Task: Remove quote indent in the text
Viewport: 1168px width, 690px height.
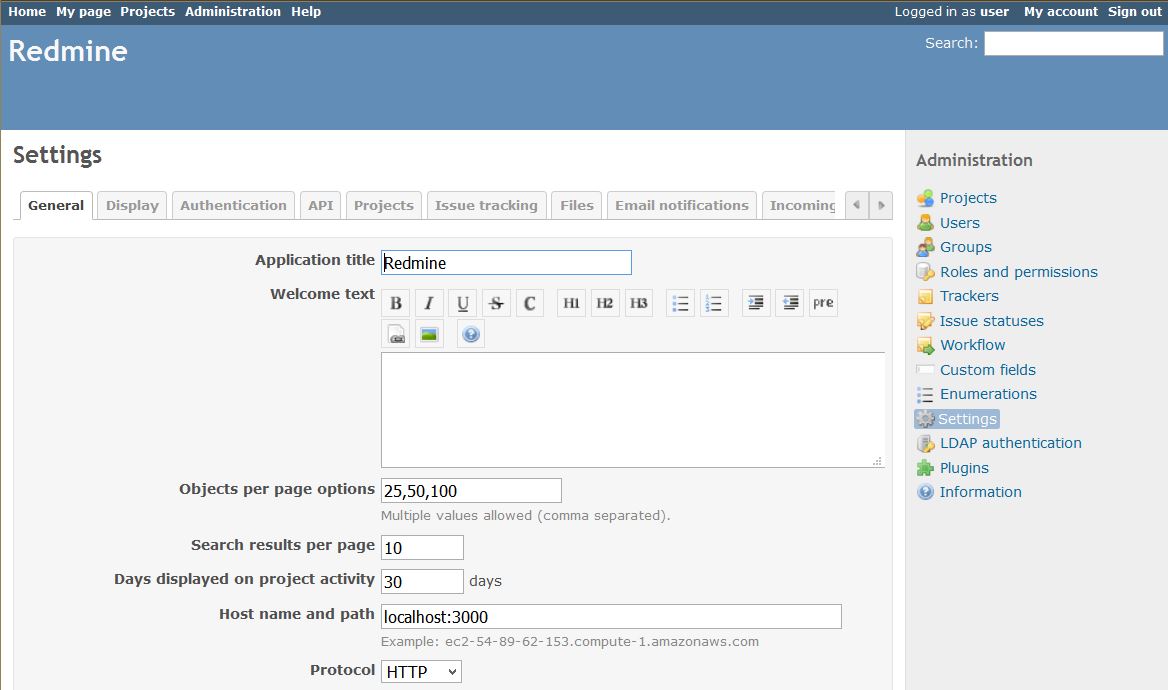Action: (790, 303)
